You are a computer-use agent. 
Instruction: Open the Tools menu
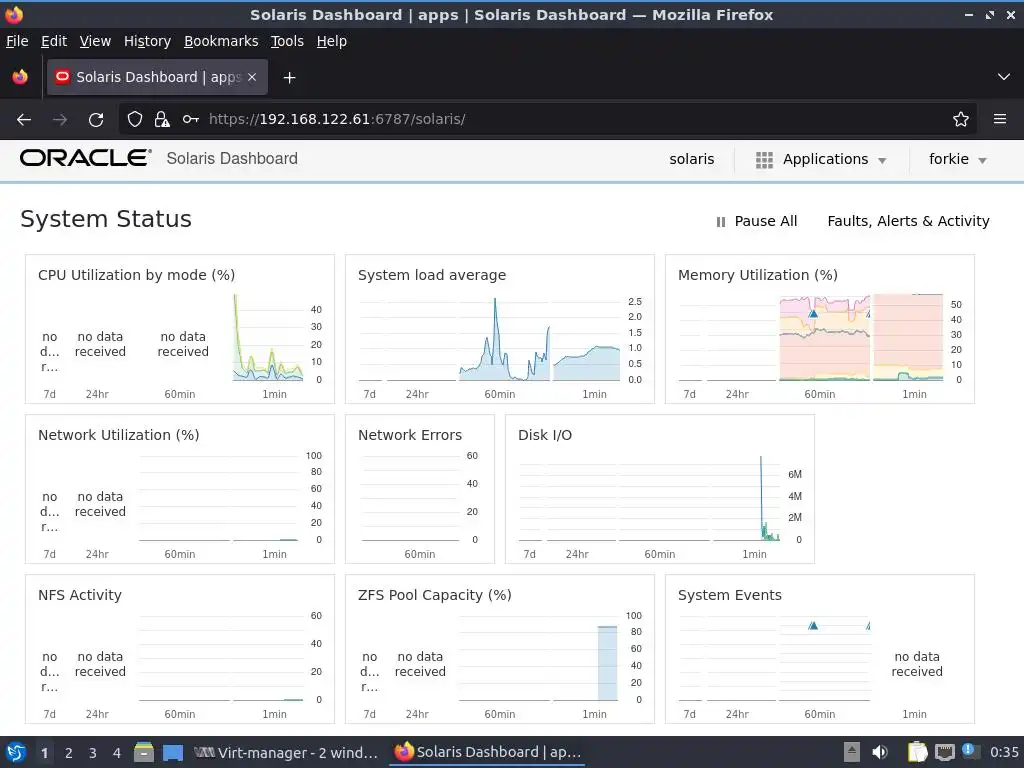(x=287, y=41)
